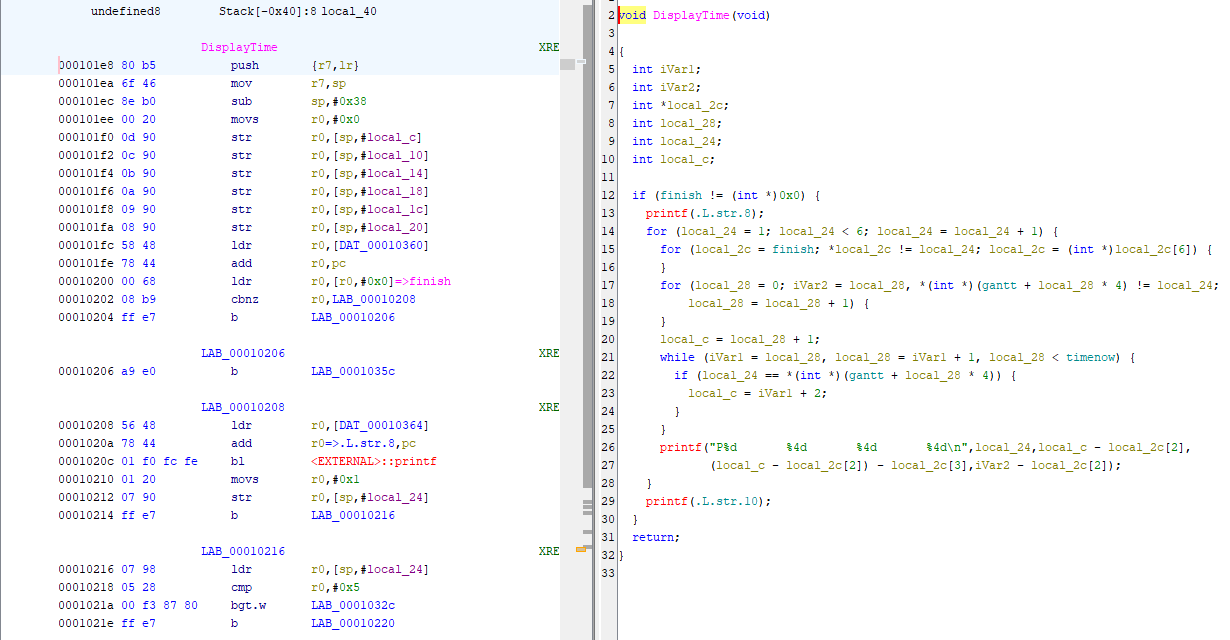Select the int *local_2c; declaration
Image resolution: width=1230 pixels, height=640 pixels.
680,105
